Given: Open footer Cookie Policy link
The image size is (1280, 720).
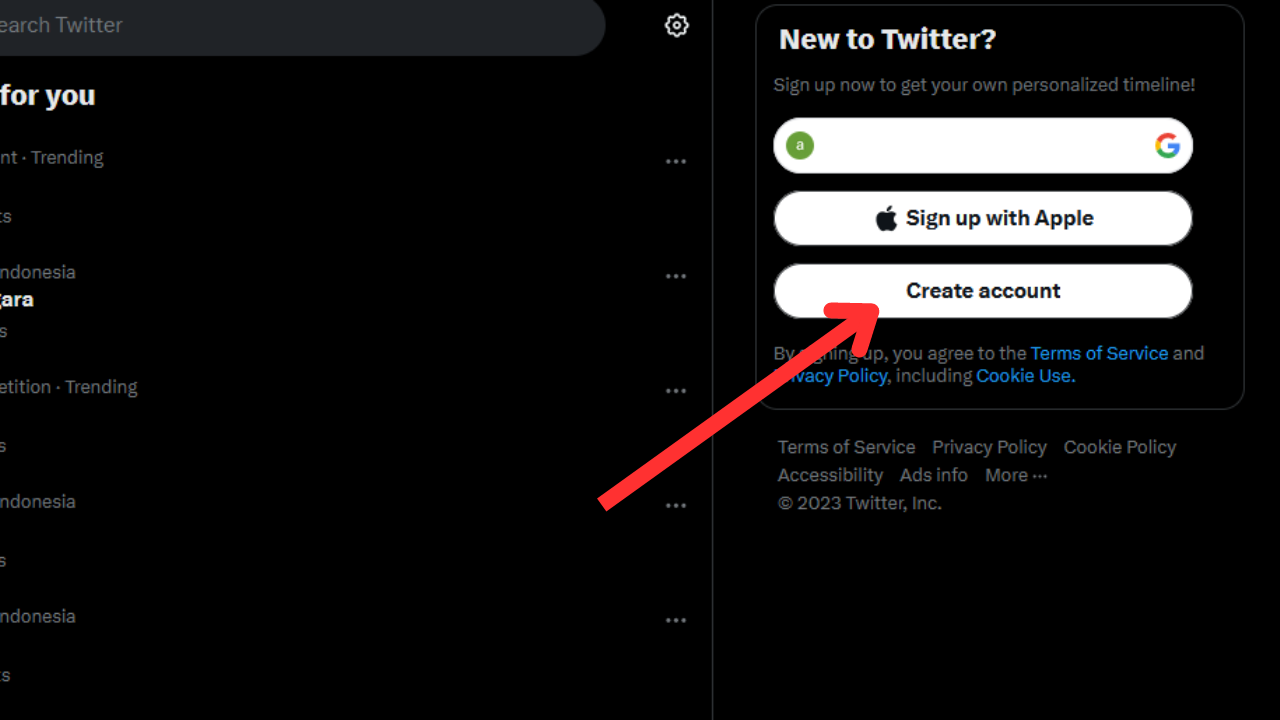Looking at the screenshot, I should (1120, 447).
